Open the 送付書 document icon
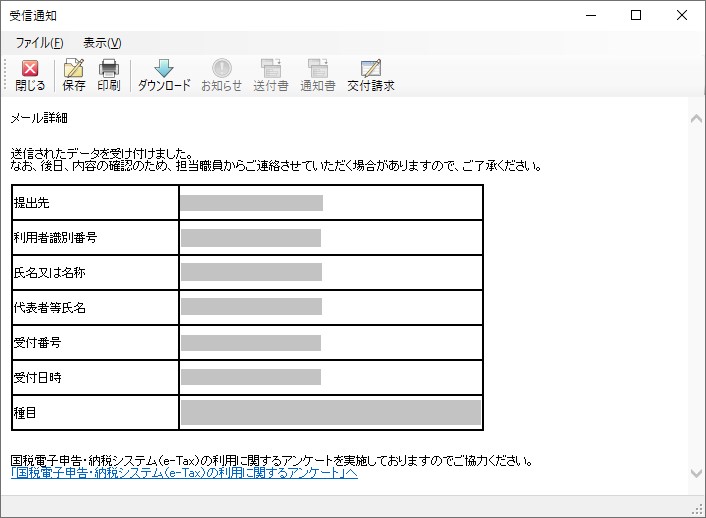The height and width of the screenshot is (518, 706). pyautogui.click(x=271, y=68)
